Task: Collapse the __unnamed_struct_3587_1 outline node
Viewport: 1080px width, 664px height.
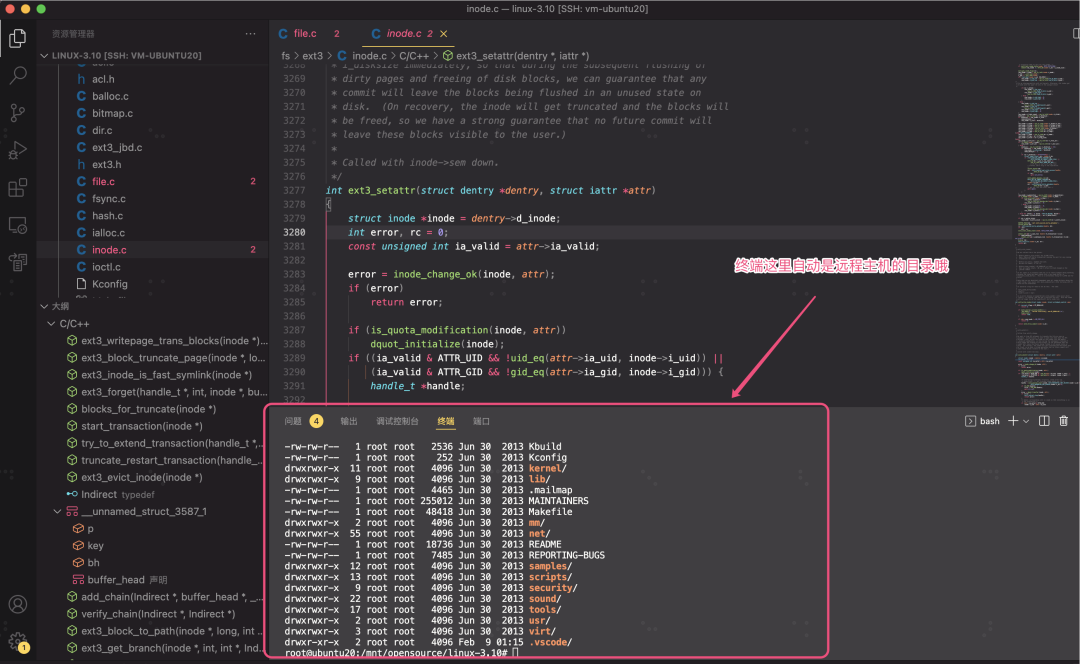Action: 58,511
